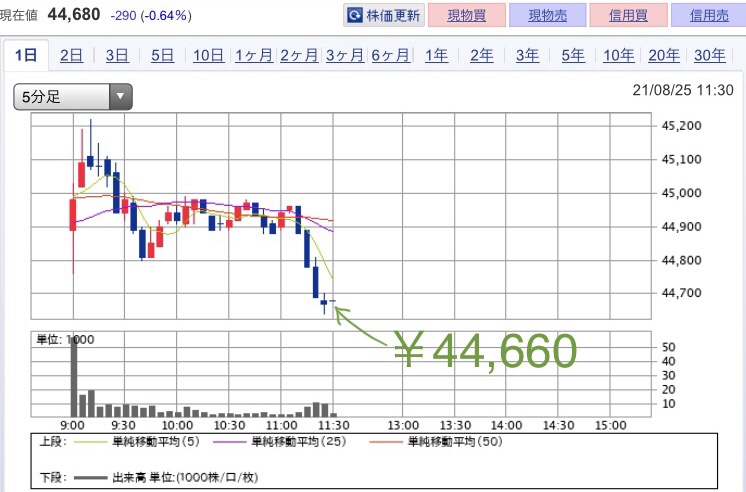Select the 1年 chart range

(436, 56)
